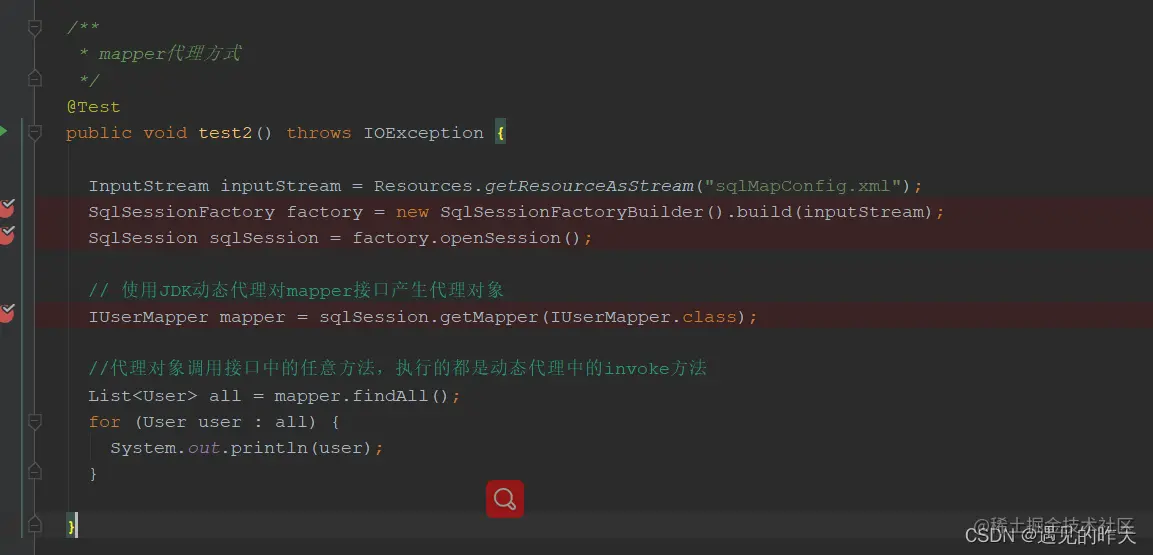This screenshot has width=1153, height=555.
Task: Click the throws keyword
Action: click(318, 133)
